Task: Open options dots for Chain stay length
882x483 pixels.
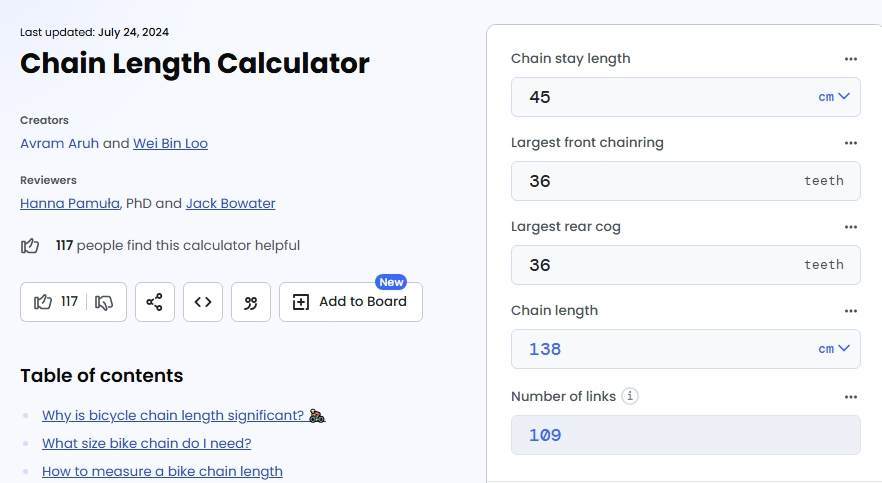Action: [x=850, y=59]
